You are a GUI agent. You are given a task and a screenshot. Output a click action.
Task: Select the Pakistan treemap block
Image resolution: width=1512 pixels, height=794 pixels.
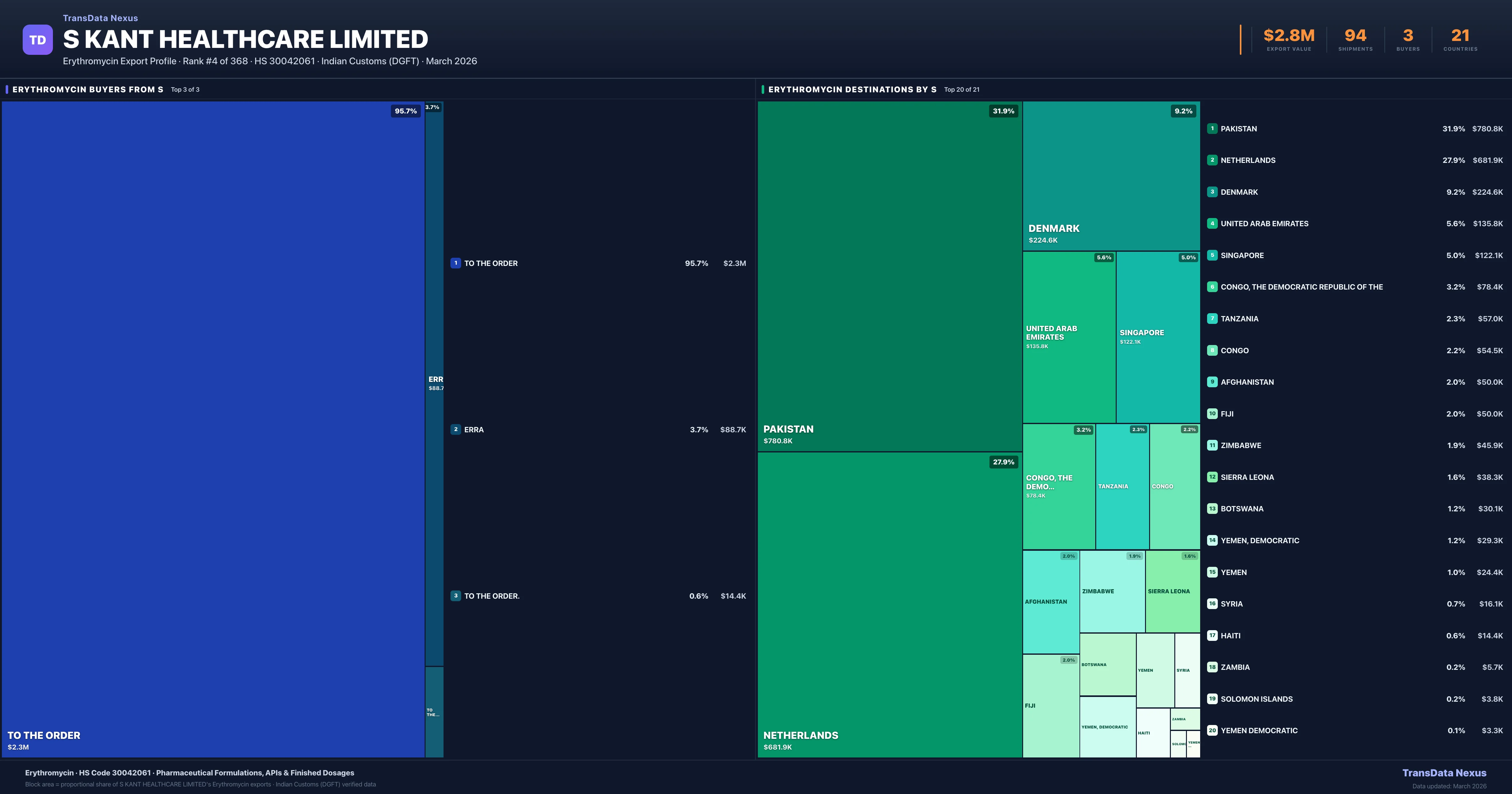[889, 276]
